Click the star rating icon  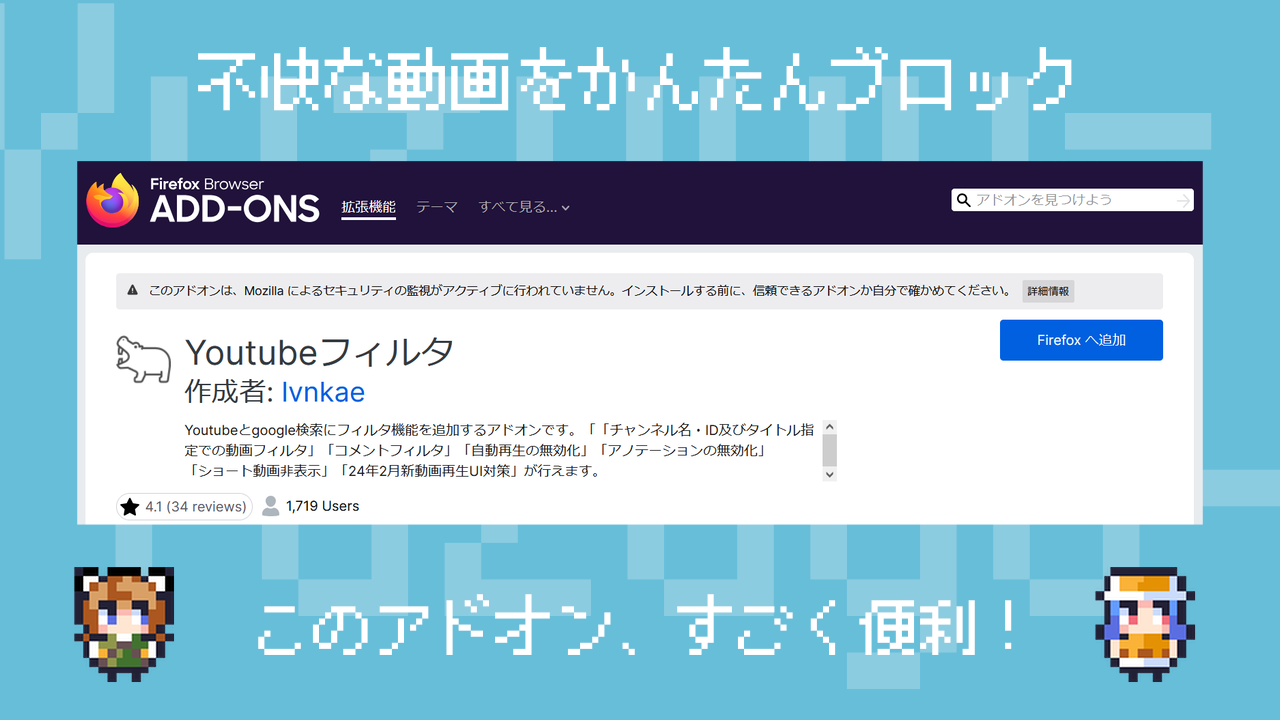tap(130, 507)
